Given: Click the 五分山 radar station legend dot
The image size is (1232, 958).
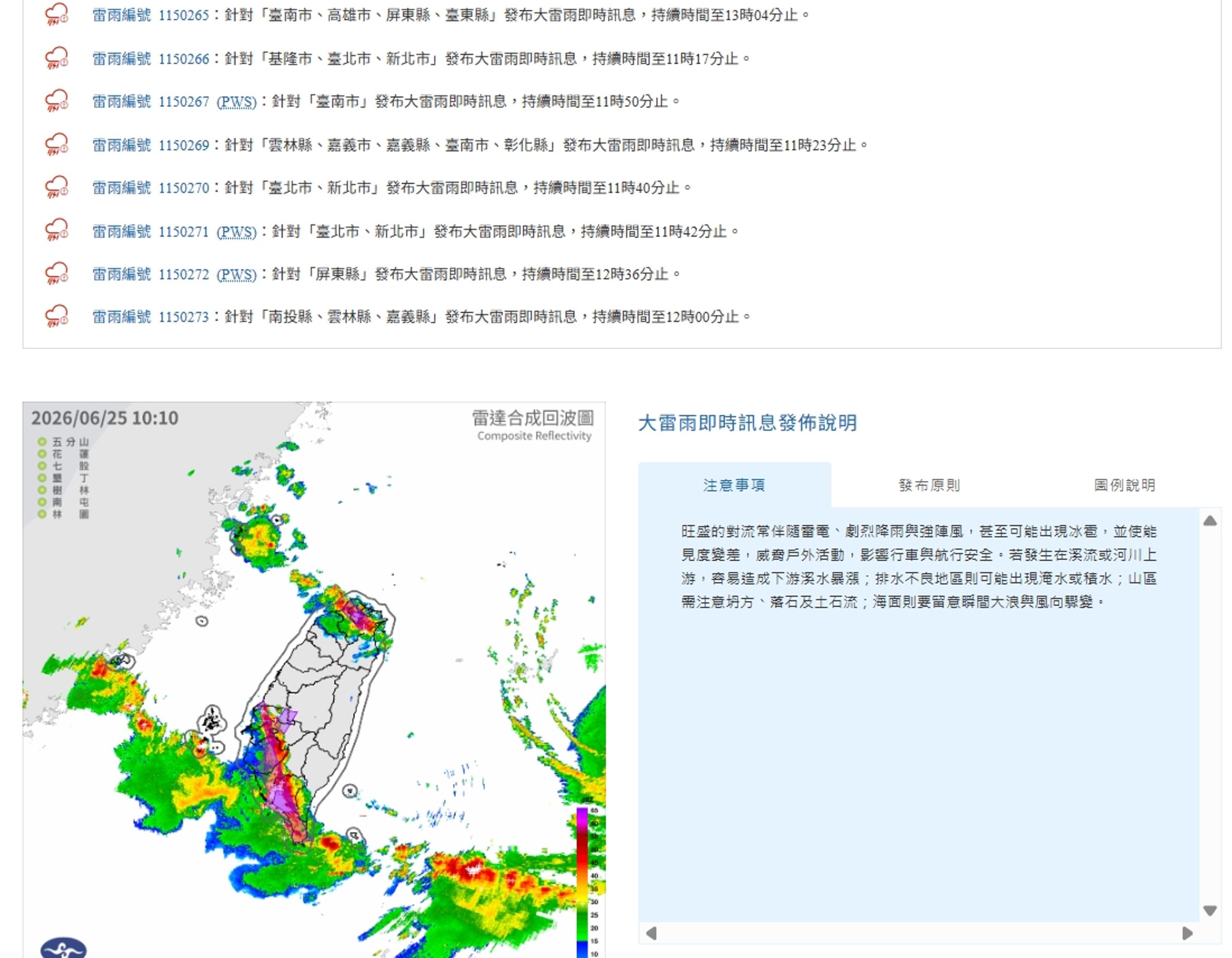Looking at the screenshot, I should (42, 442).
